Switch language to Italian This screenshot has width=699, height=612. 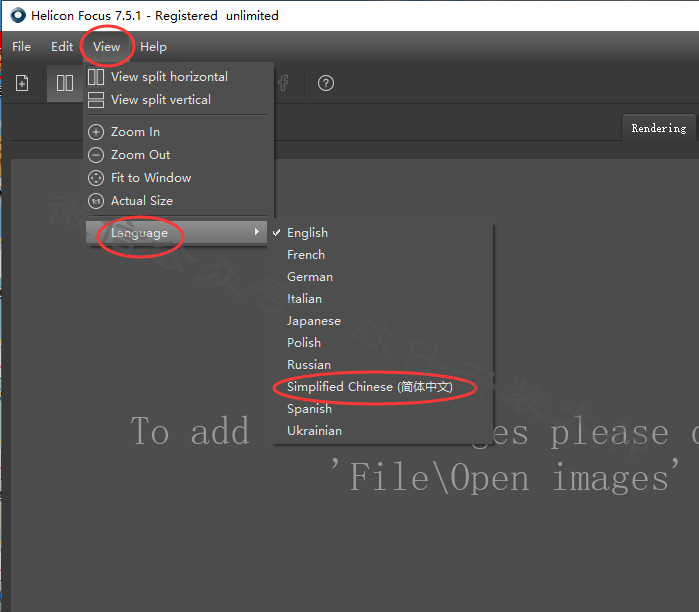(x=383, y=299)
